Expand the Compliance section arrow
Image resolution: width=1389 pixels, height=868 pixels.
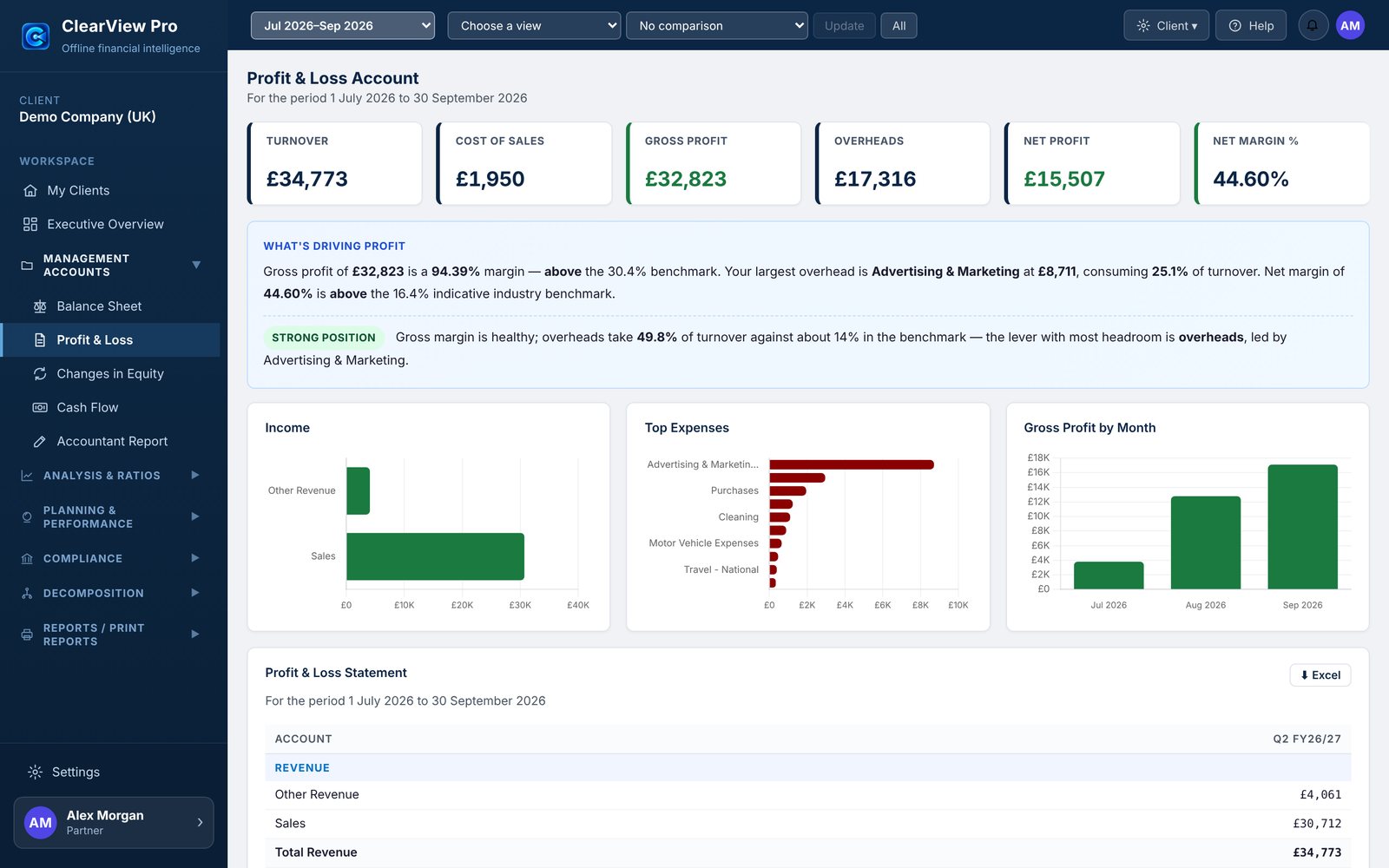pyautogui.click(x=195, y=558)
